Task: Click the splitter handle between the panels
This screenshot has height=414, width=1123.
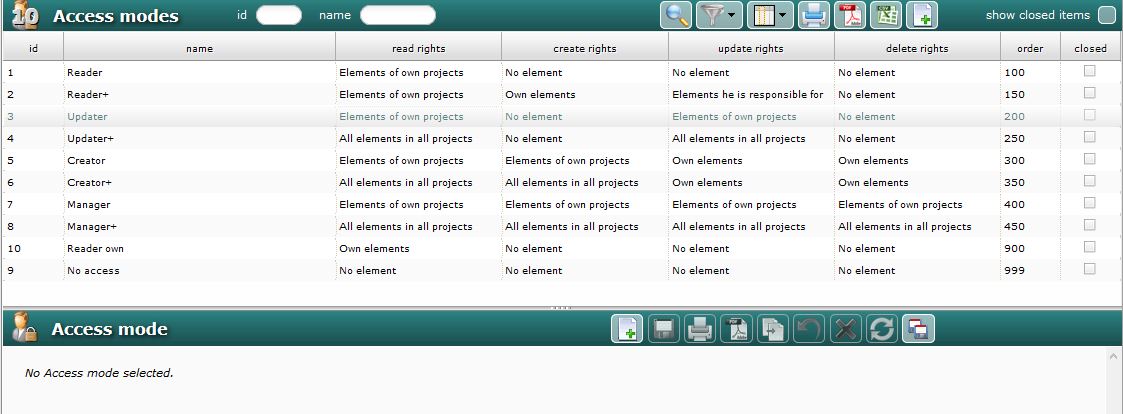Action: click(562, 308)
